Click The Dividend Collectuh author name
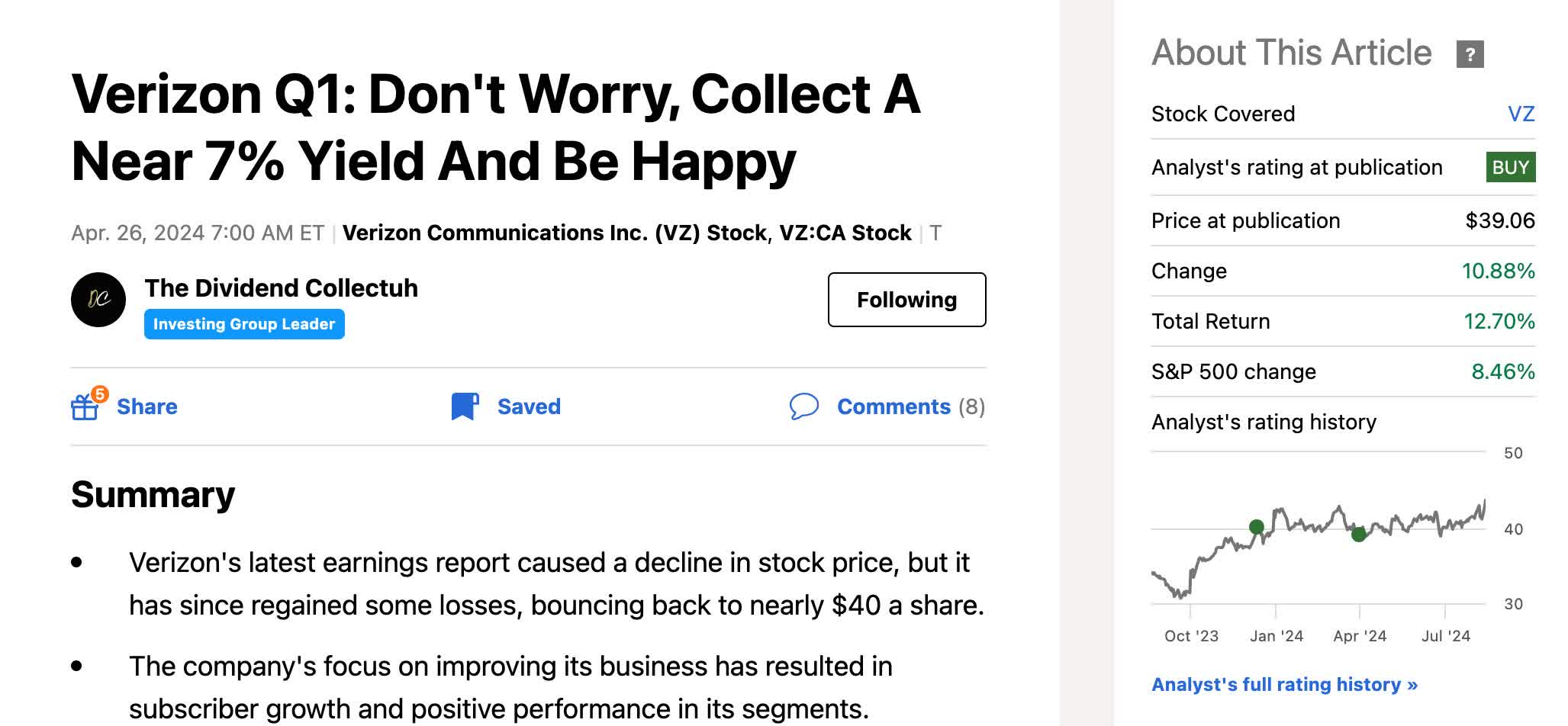 pos(281,288)
